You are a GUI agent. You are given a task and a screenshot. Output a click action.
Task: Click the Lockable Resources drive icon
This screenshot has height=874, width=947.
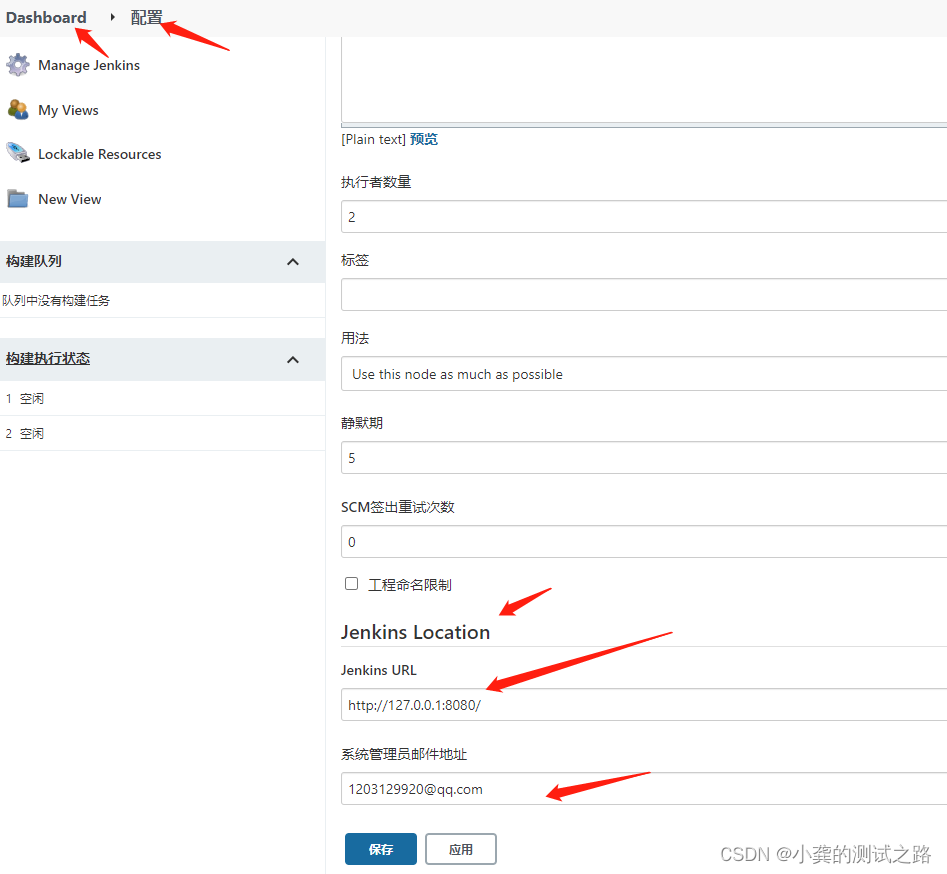point(18,153)
